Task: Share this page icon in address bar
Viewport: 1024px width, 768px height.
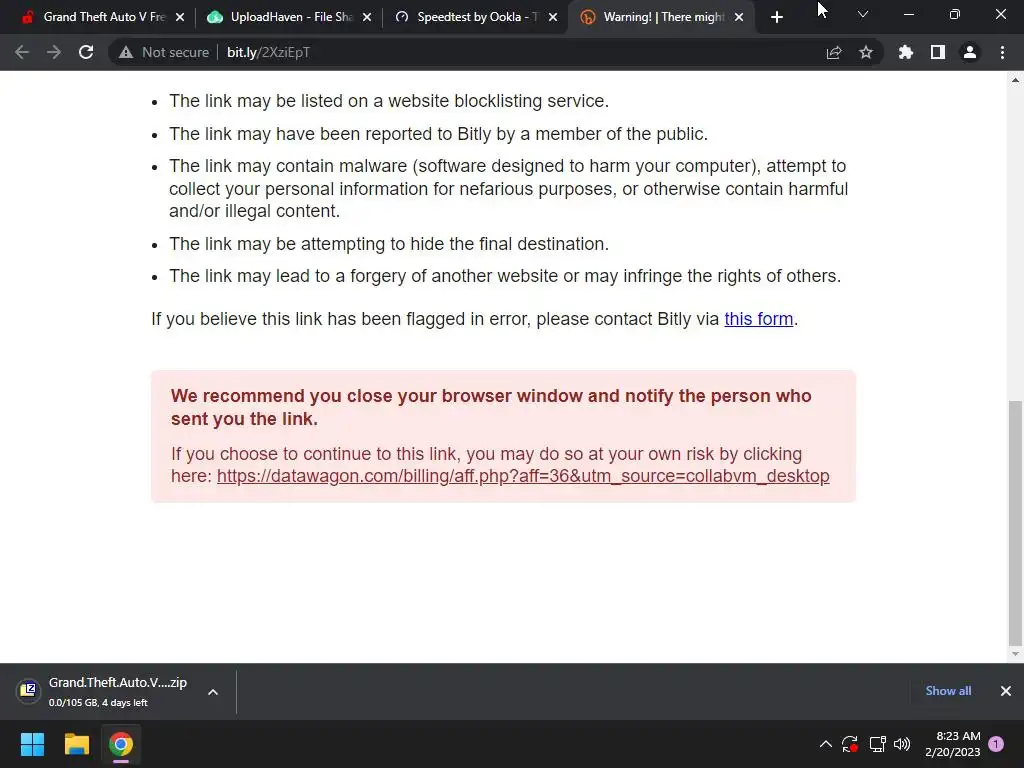Action: [x=834, y=52]
